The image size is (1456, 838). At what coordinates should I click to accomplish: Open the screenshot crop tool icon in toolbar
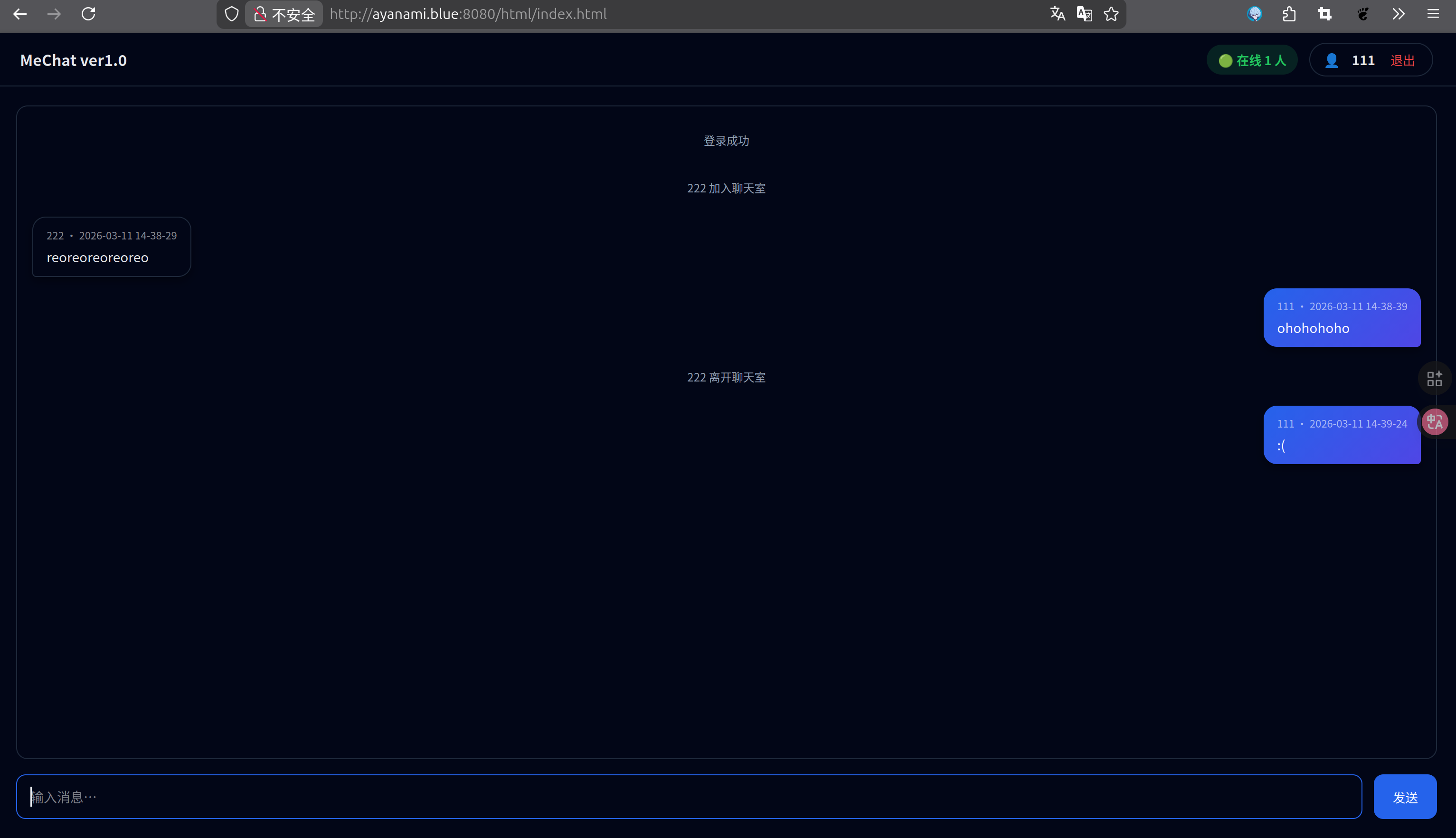coord(1324,14)
